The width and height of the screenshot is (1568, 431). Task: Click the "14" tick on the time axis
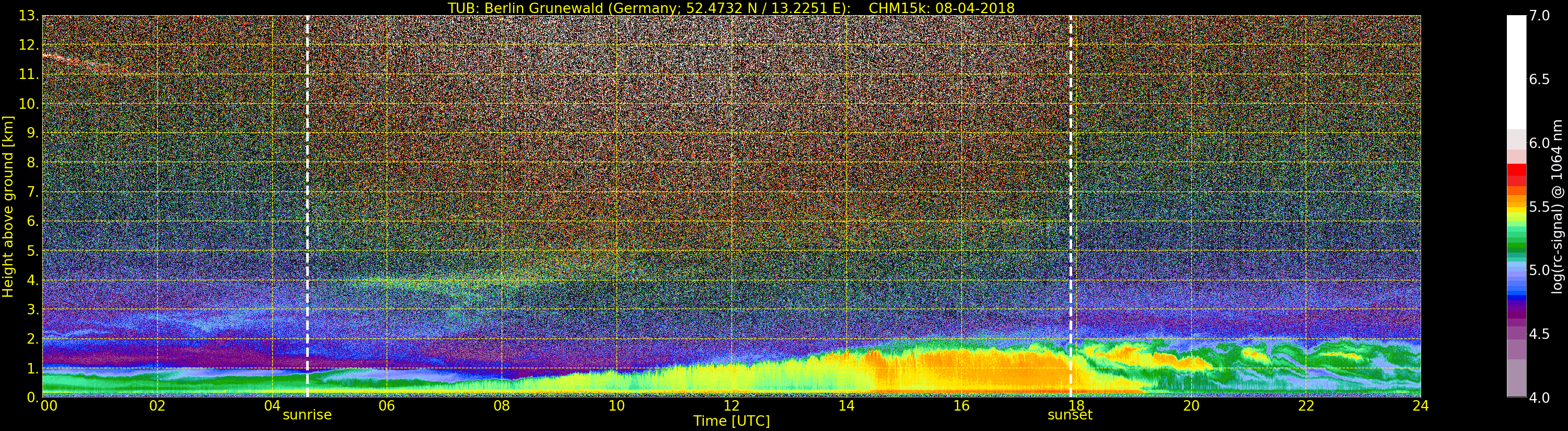[846, 405]
